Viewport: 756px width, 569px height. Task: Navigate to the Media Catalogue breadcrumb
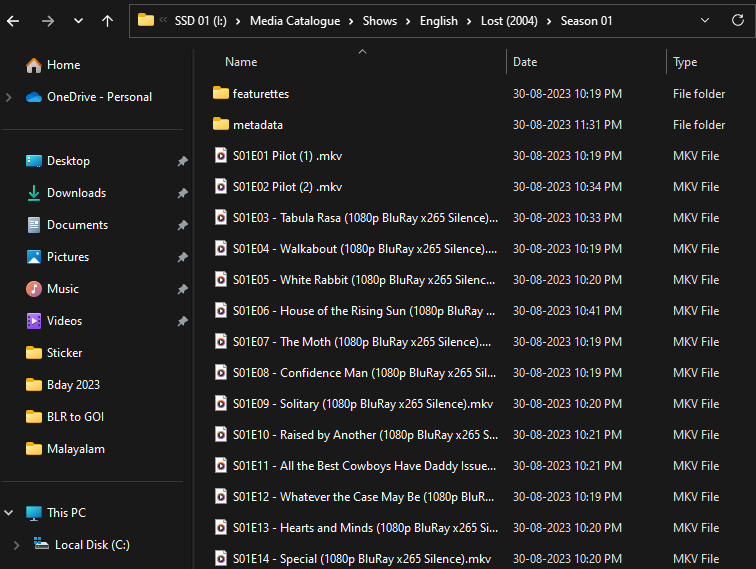[x=297, y=20]
